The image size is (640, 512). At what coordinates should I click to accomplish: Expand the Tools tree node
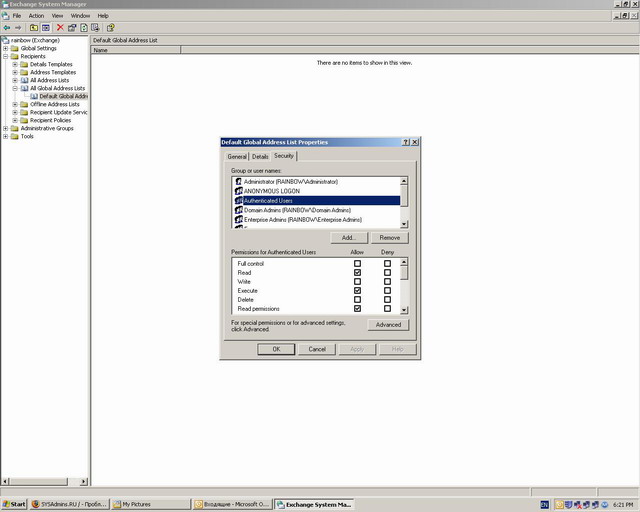pyautogui.click(x=5, y=136)
